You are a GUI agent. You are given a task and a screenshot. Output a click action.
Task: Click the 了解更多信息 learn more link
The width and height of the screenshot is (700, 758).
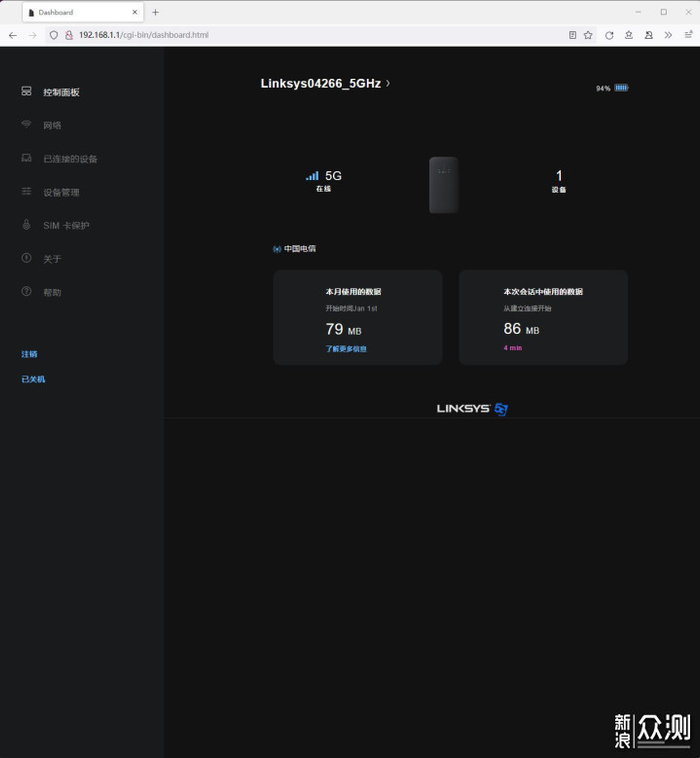click(346, 349)
